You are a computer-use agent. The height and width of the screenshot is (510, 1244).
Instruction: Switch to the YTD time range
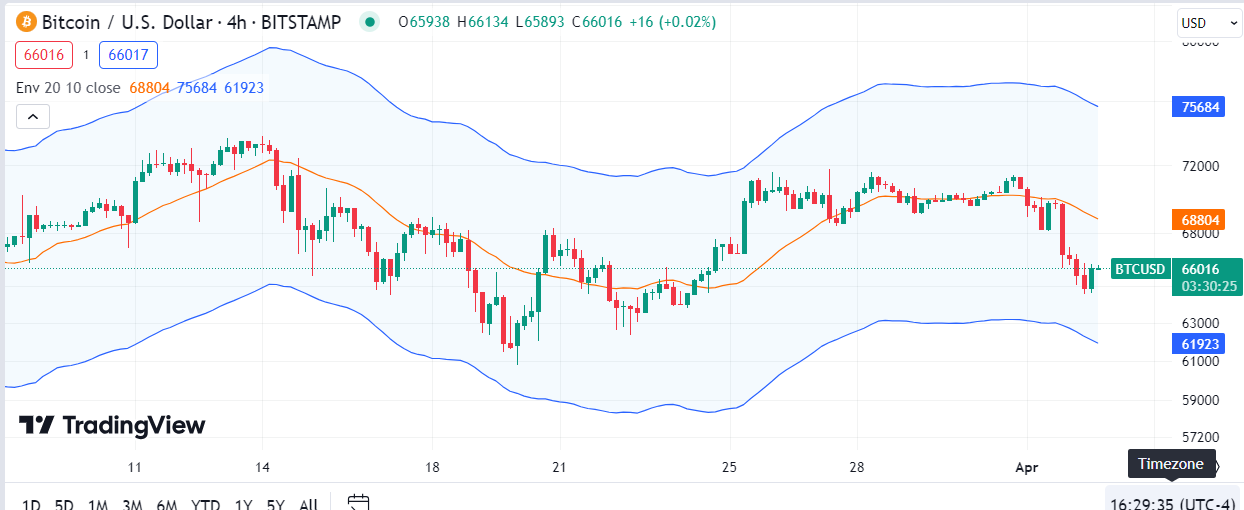pyautogui.click(x=206, y=504)
